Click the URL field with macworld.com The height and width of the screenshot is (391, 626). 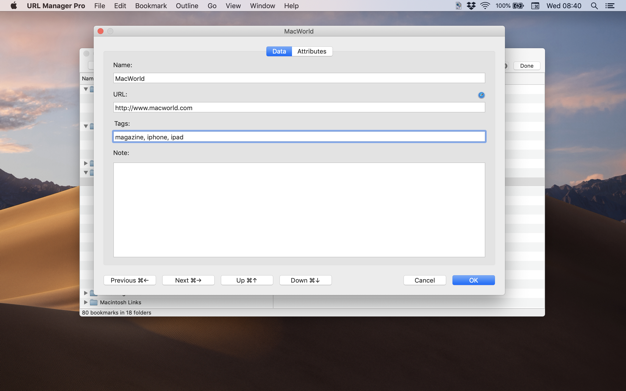[x=299, y=107]
